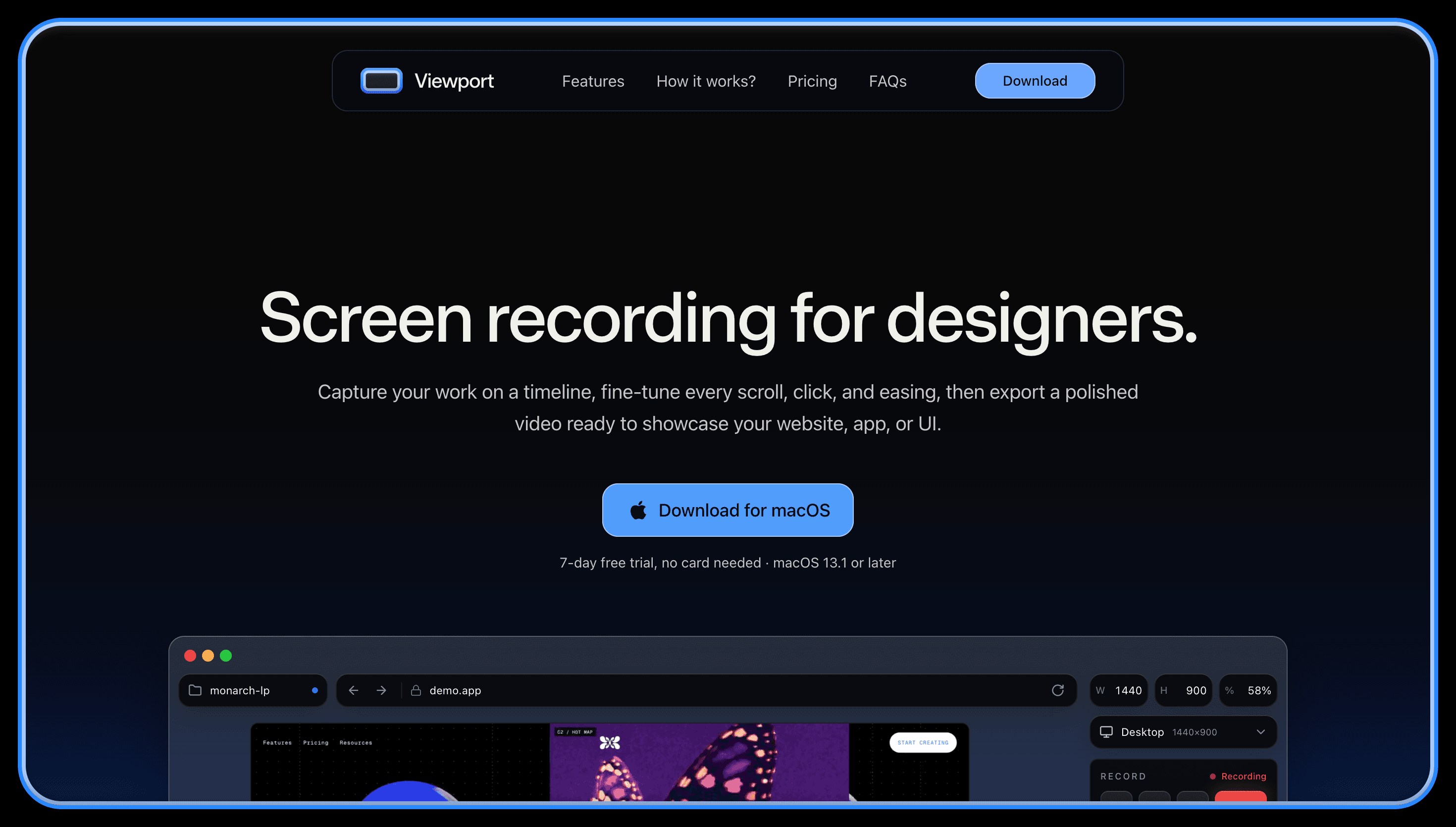Image resolution: width=1456 pixels, height=827 pixels.
Task: Click the height field showing 900
Action: click(x=1184, y=690)
